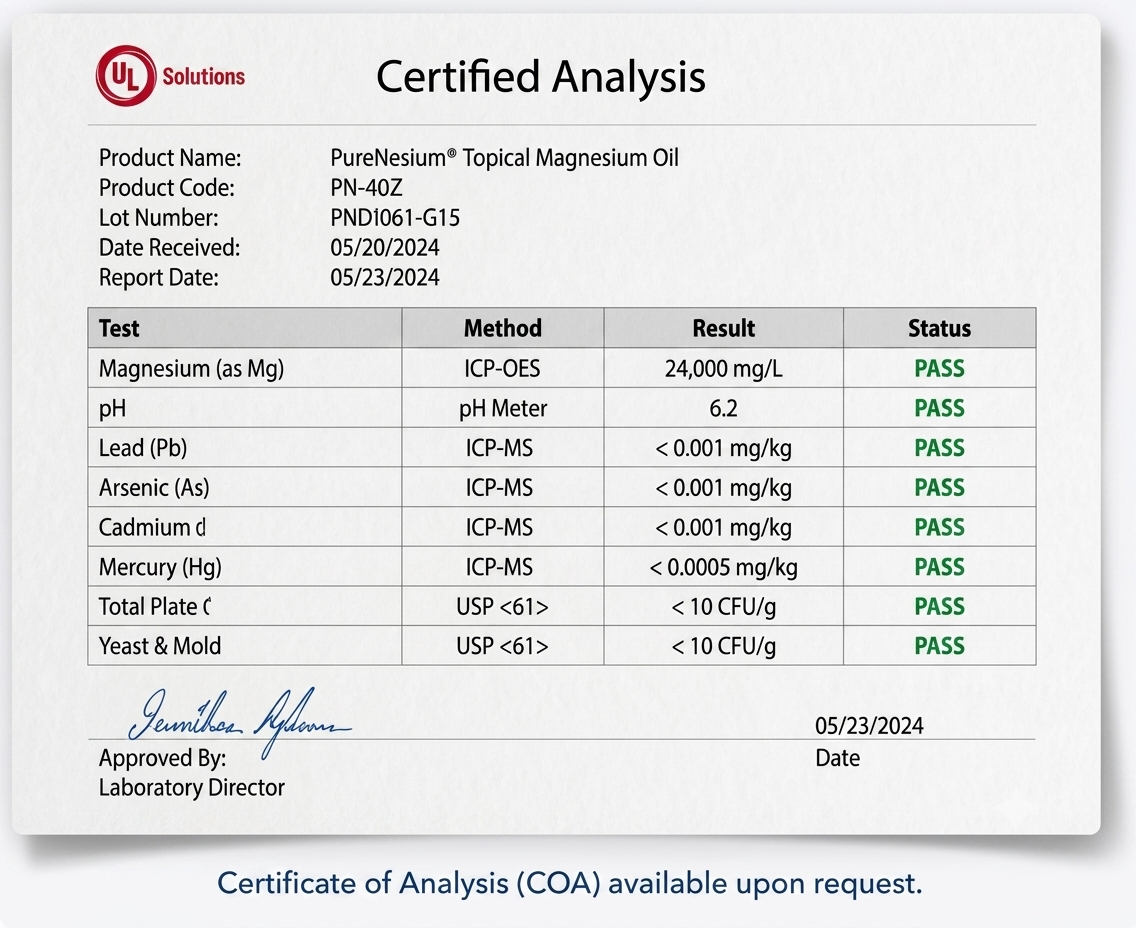Screen dimensions: 1136x928
Task: Select the Magnesium (as Mg) row label
Action: click(191, 369)
